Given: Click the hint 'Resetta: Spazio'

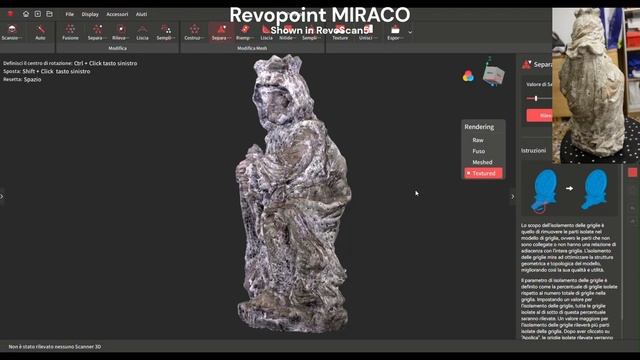Looking at the screenshot, I should (22, 80).
